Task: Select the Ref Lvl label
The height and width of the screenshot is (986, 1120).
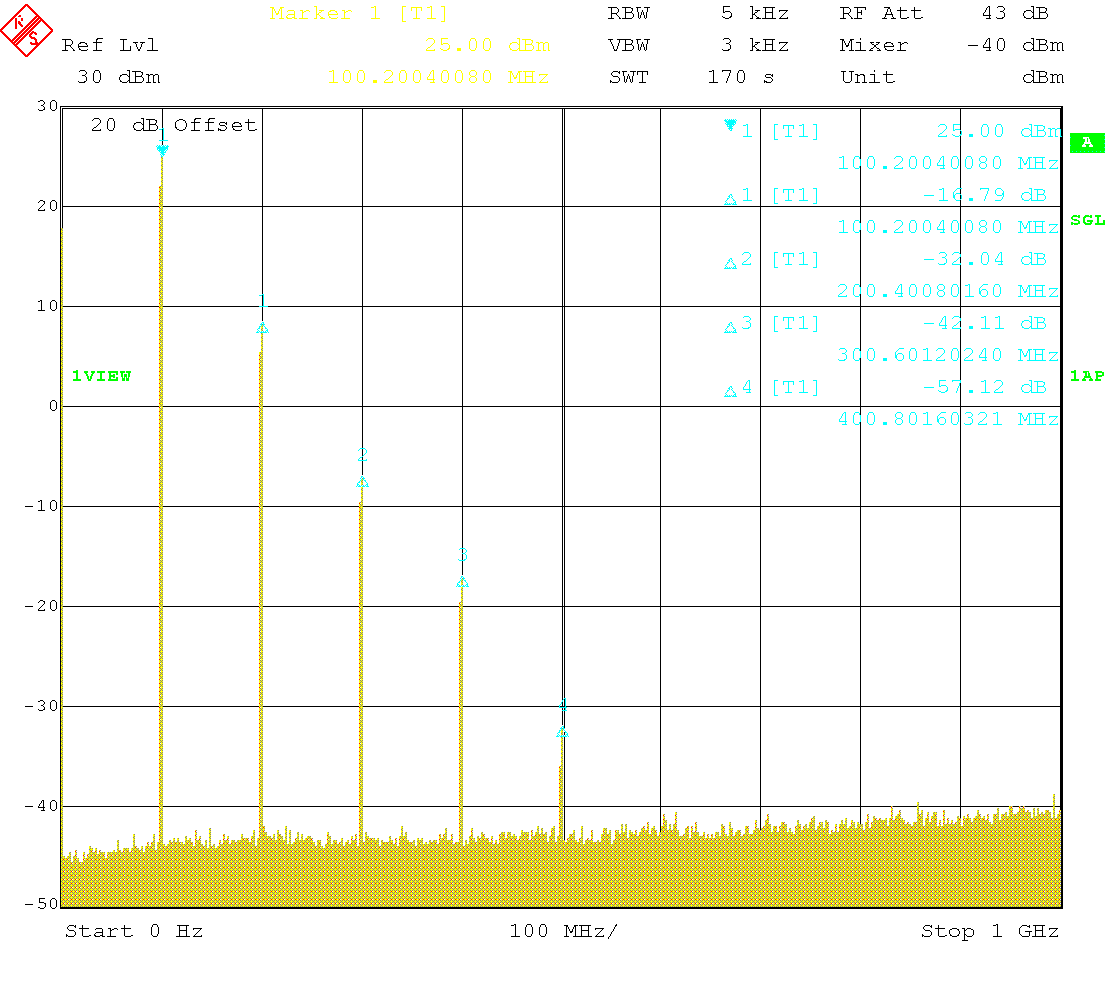Action: [x=109, y=46]
